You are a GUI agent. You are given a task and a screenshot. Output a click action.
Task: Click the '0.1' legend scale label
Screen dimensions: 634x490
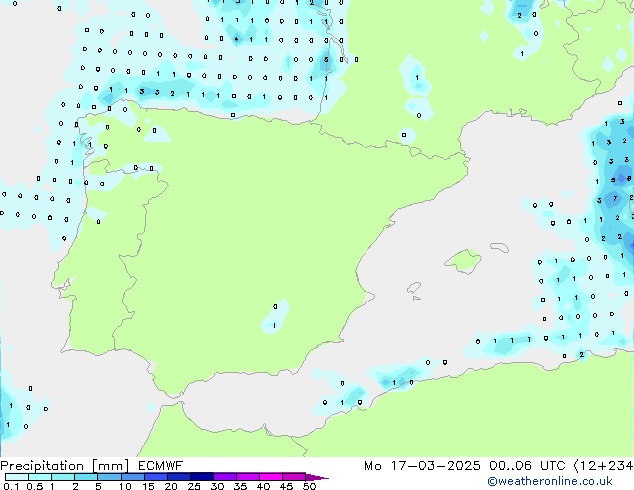pyautogui.click(x=11, y=486)
